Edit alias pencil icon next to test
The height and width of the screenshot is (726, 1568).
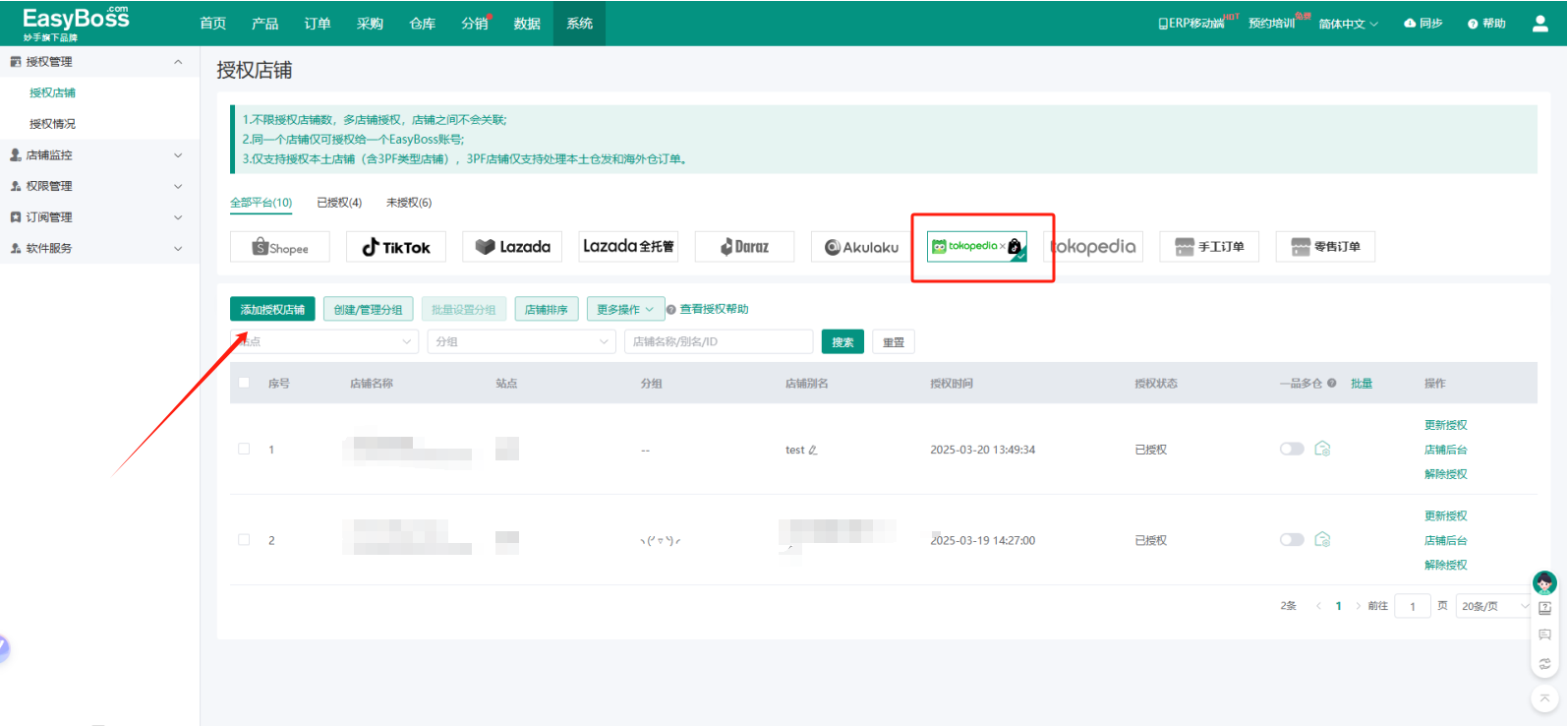pos(812,451)
